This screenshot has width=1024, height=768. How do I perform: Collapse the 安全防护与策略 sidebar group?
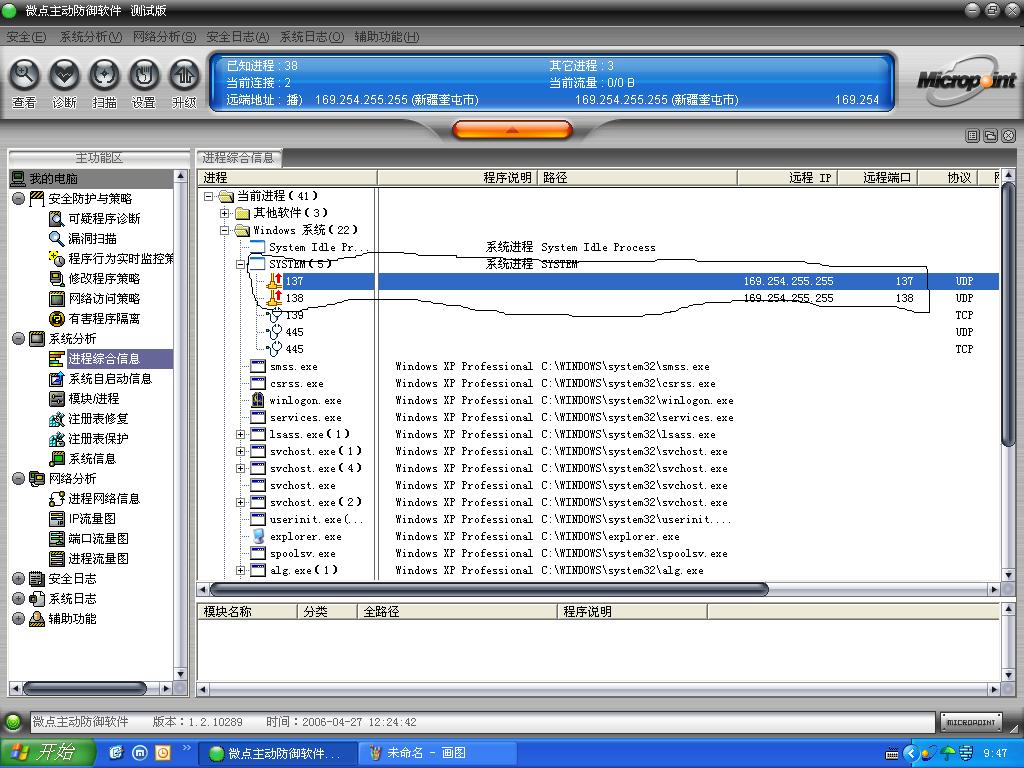point(18,199)
